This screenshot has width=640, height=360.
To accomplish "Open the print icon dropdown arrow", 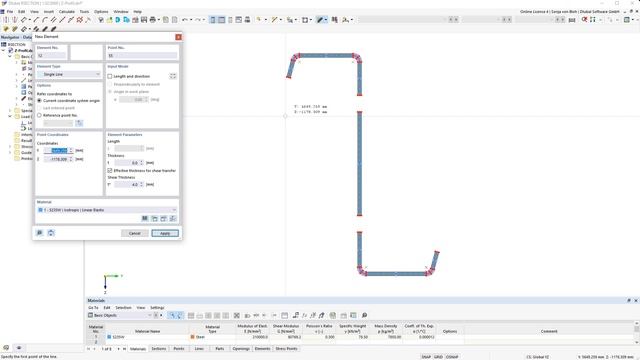I will (x=158, y=20).
